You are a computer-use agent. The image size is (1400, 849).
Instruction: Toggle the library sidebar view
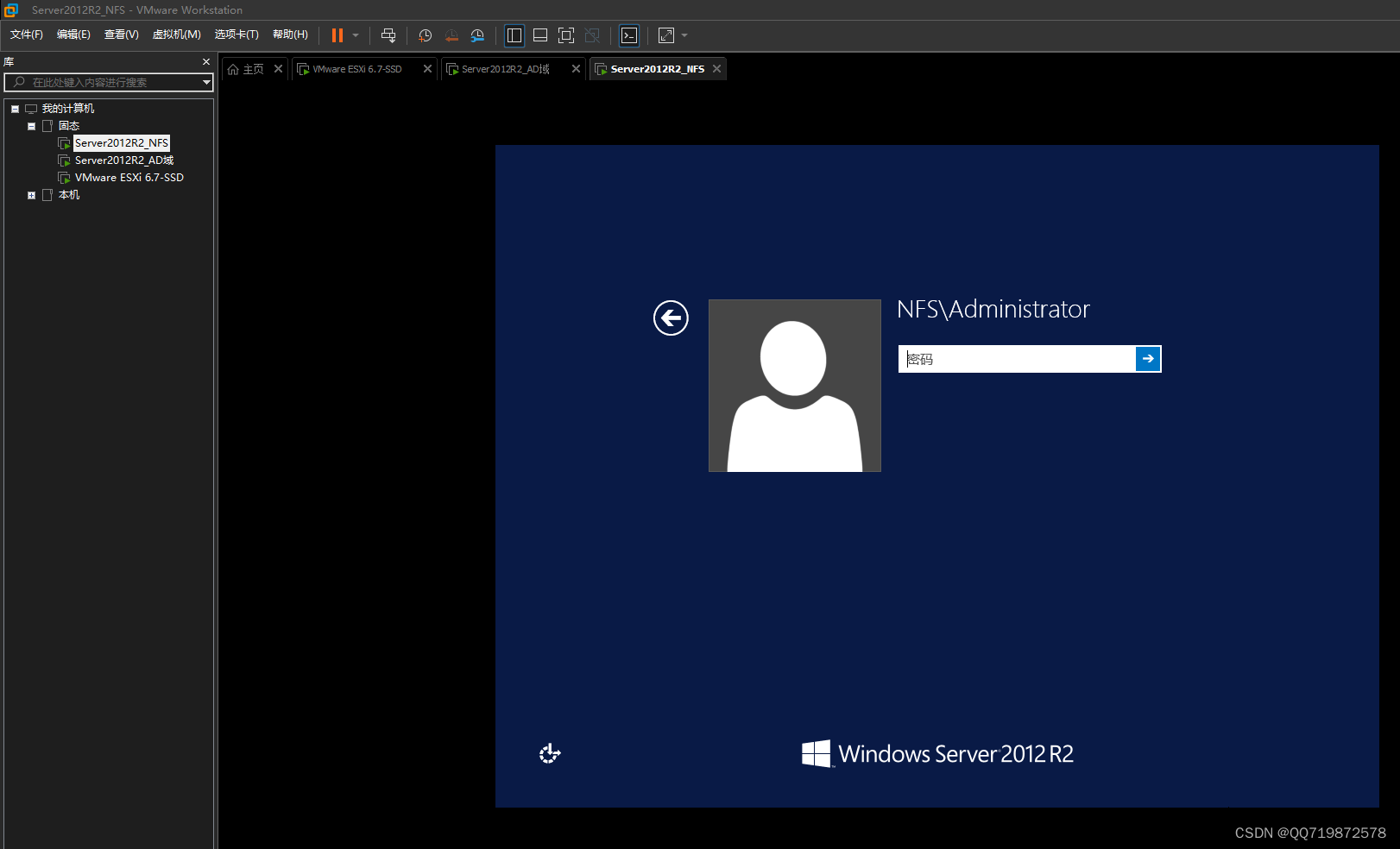[514, 35]
